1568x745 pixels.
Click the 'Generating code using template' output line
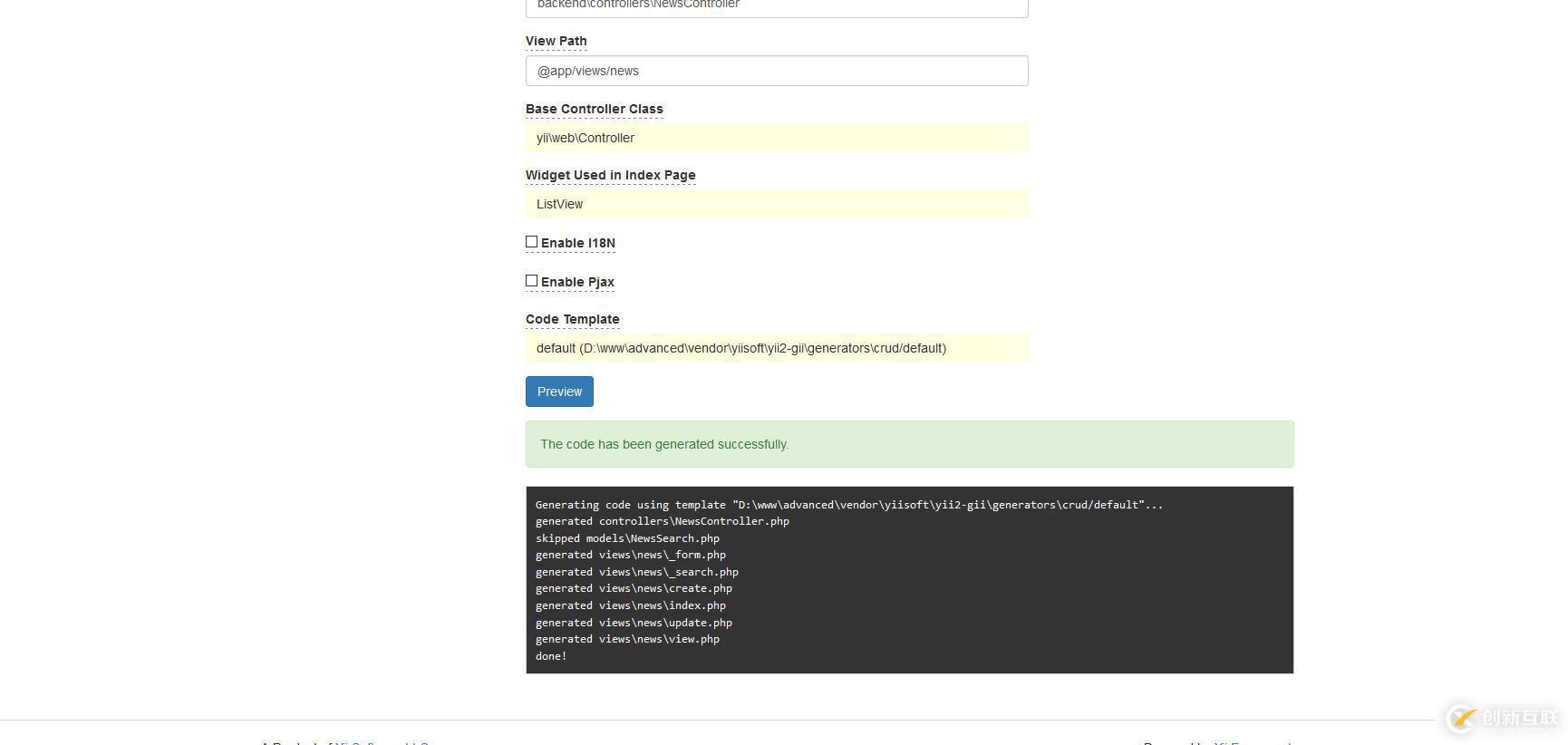[848, 505]
